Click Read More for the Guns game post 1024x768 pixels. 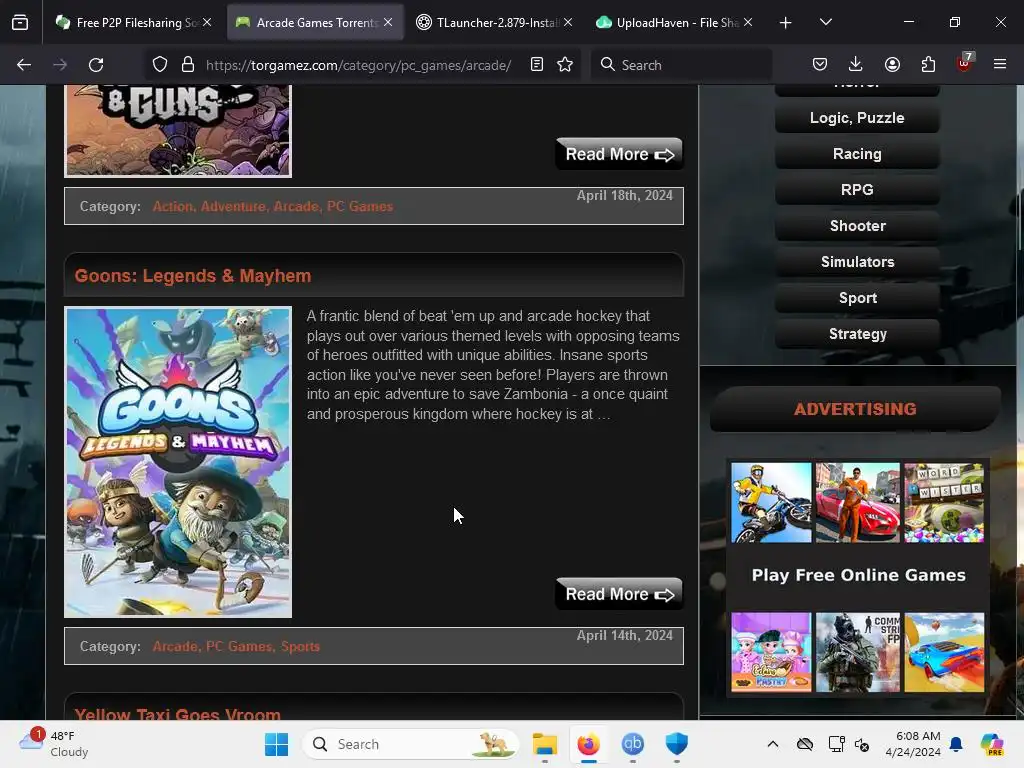pyautogui.click(x=619, y=154)
